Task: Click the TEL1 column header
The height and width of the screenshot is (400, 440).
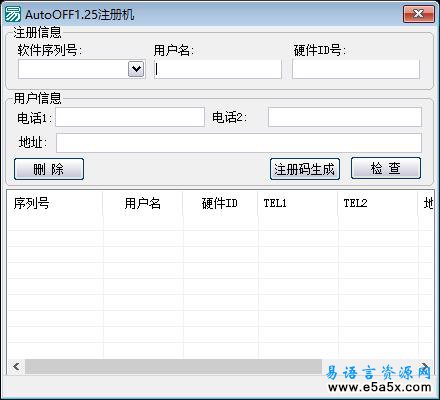Action: coord(298,203)
